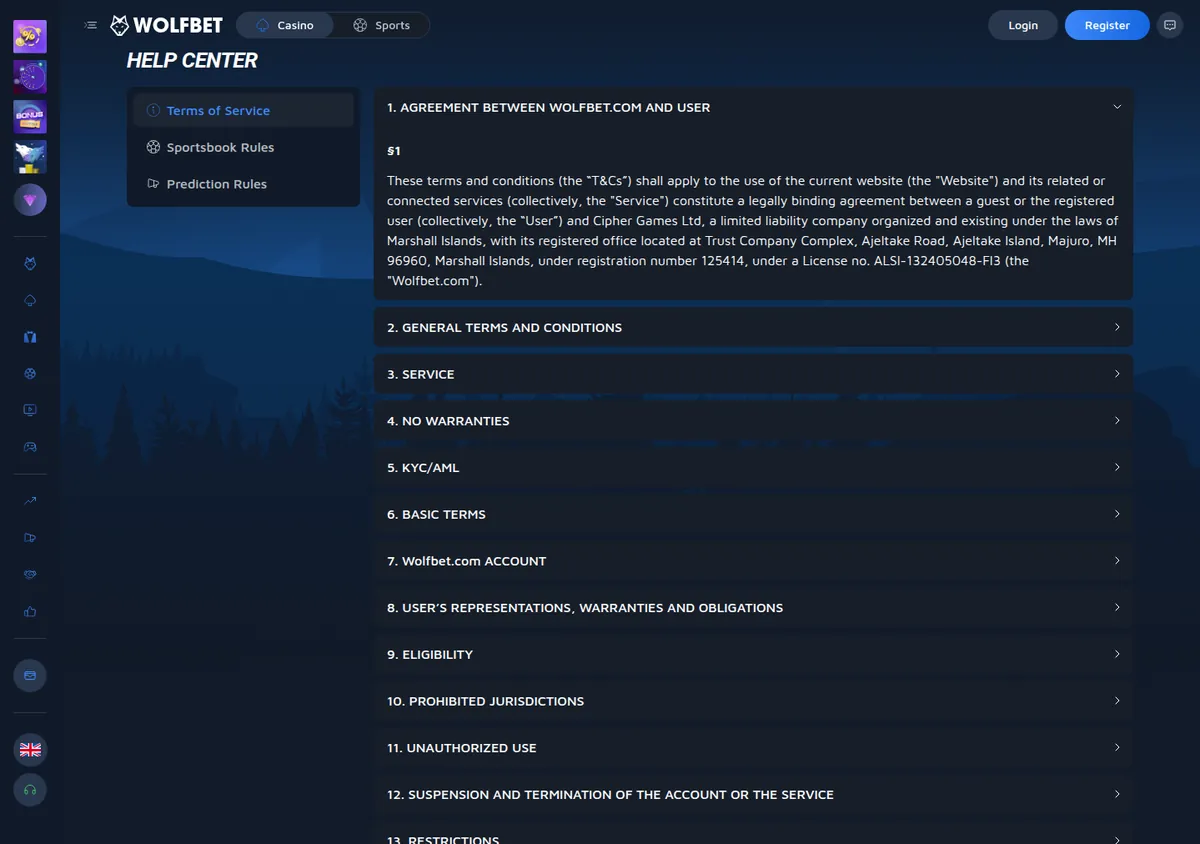Switch to the Sports tab

pyautogui.click(x=382, y=25)
